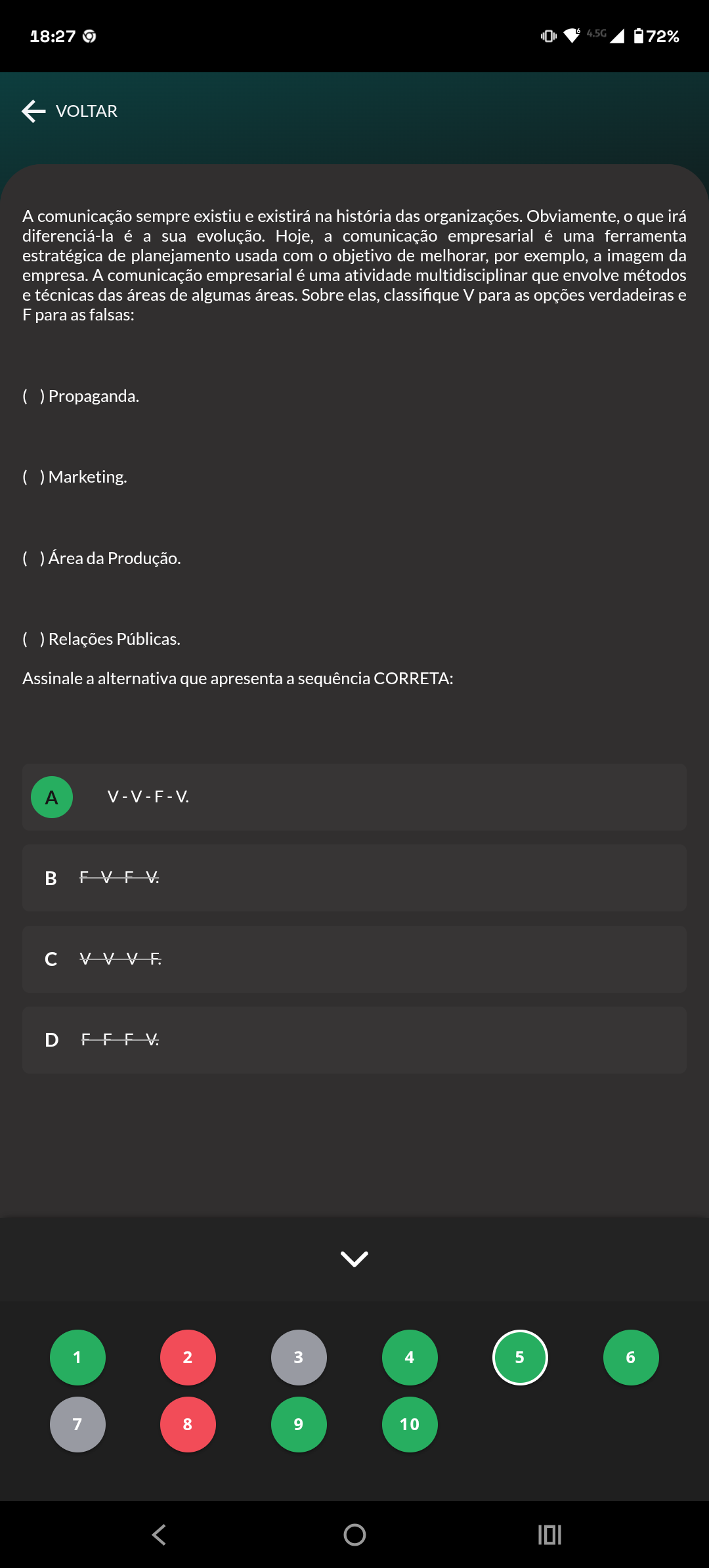Screen dimensions: 709x1568
Task: Open unanswered question 3
Action: (x=299, y=1357)
